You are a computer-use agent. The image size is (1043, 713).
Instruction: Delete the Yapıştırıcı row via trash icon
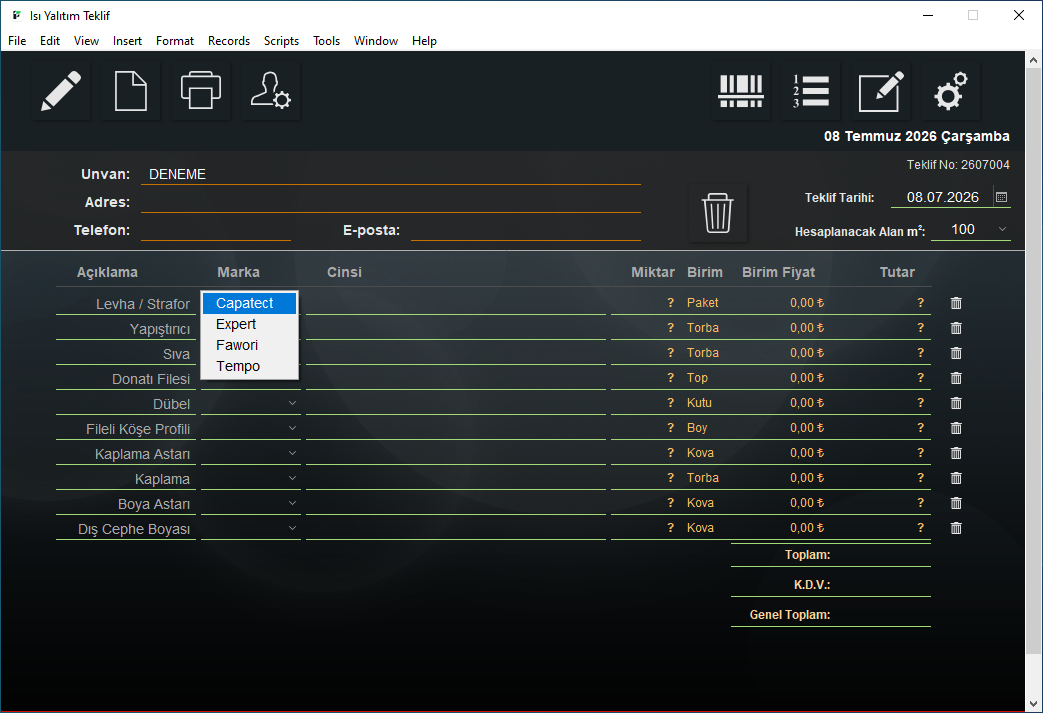coord(956,328)
